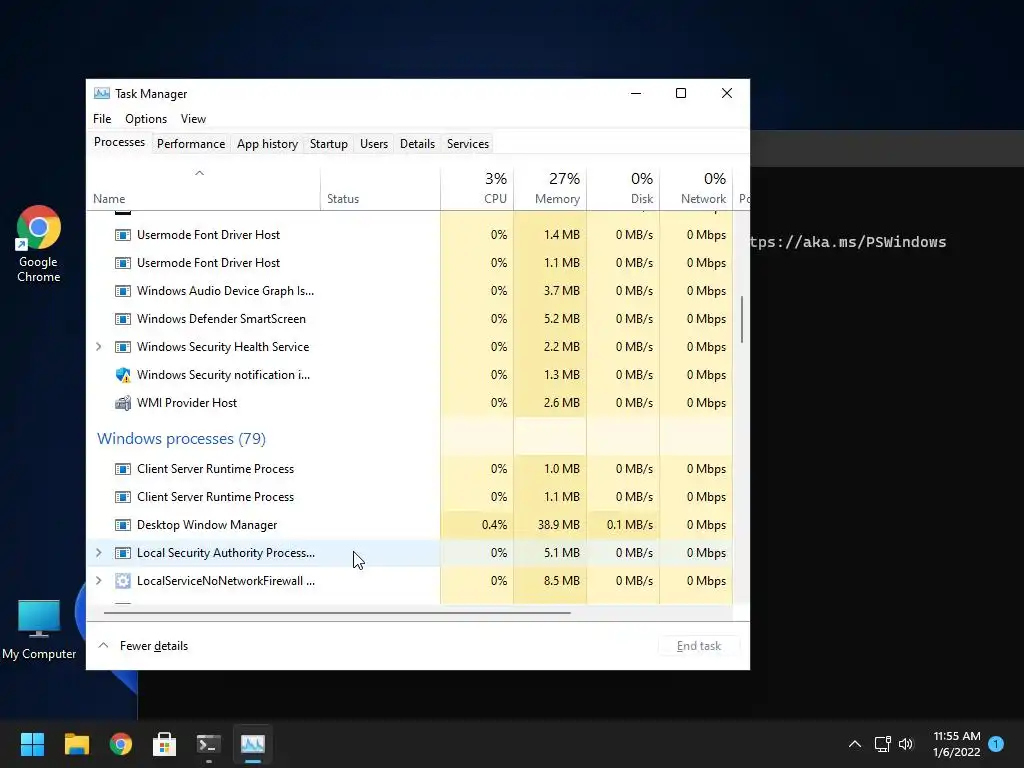Expand the LocalServiceNoNetworkFirewall row
This screenshot has width=1024, height=768.
pos(99,581)
